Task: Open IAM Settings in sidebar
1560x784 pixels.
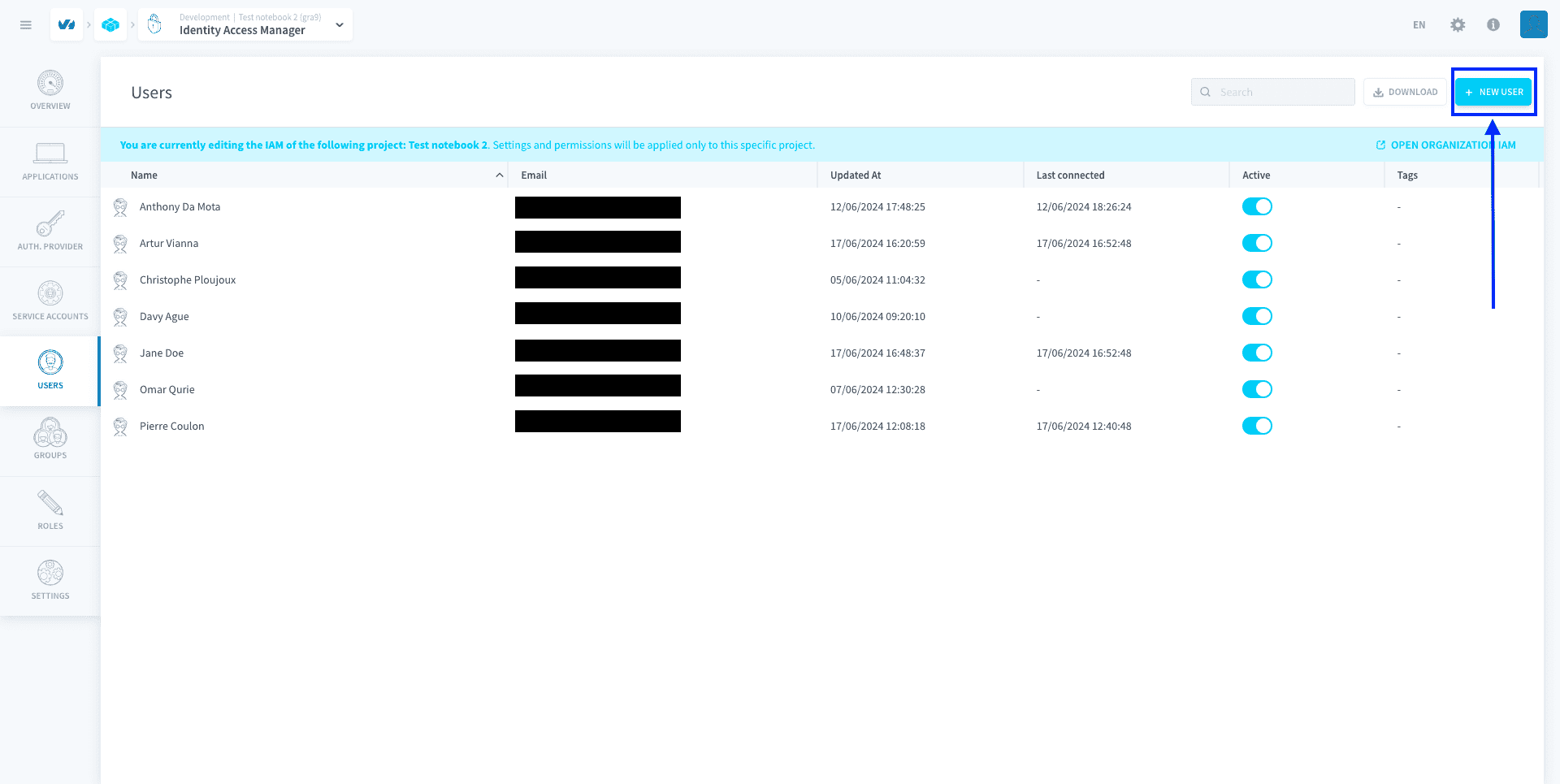Action: click(50, 581)
